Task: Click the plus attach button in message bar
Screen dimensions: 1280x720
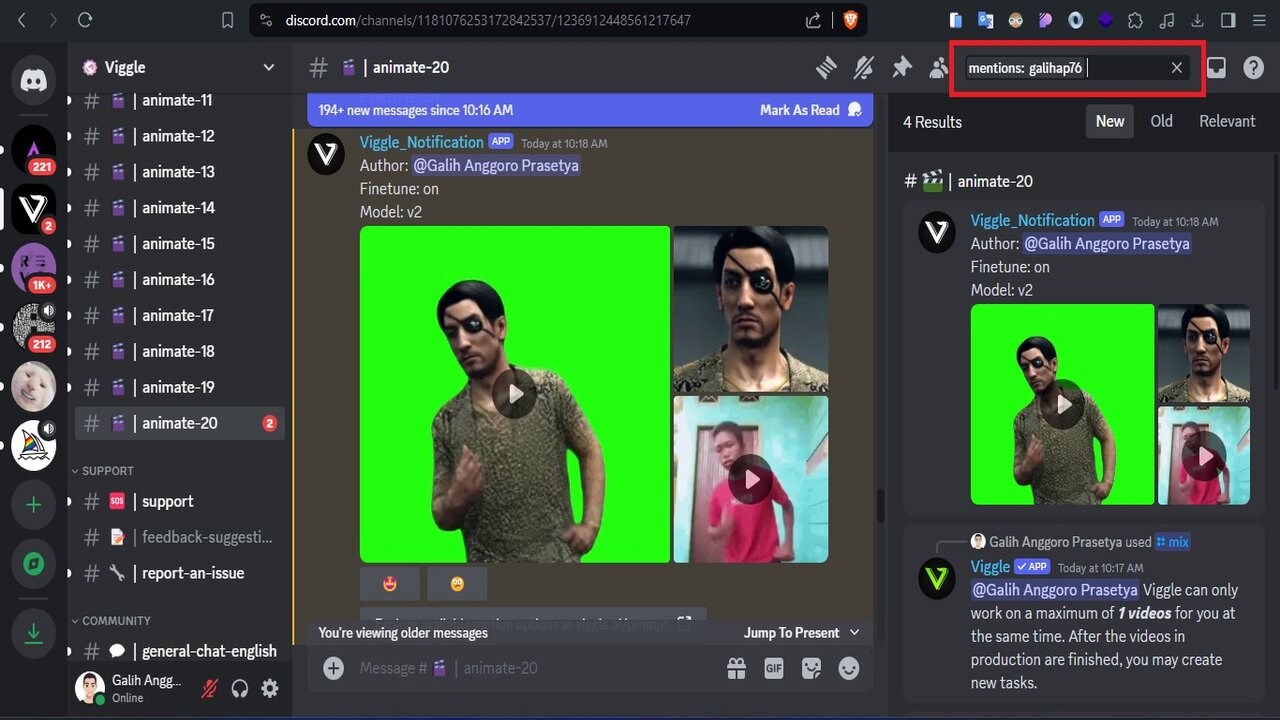Action: [x=333, y=668]
